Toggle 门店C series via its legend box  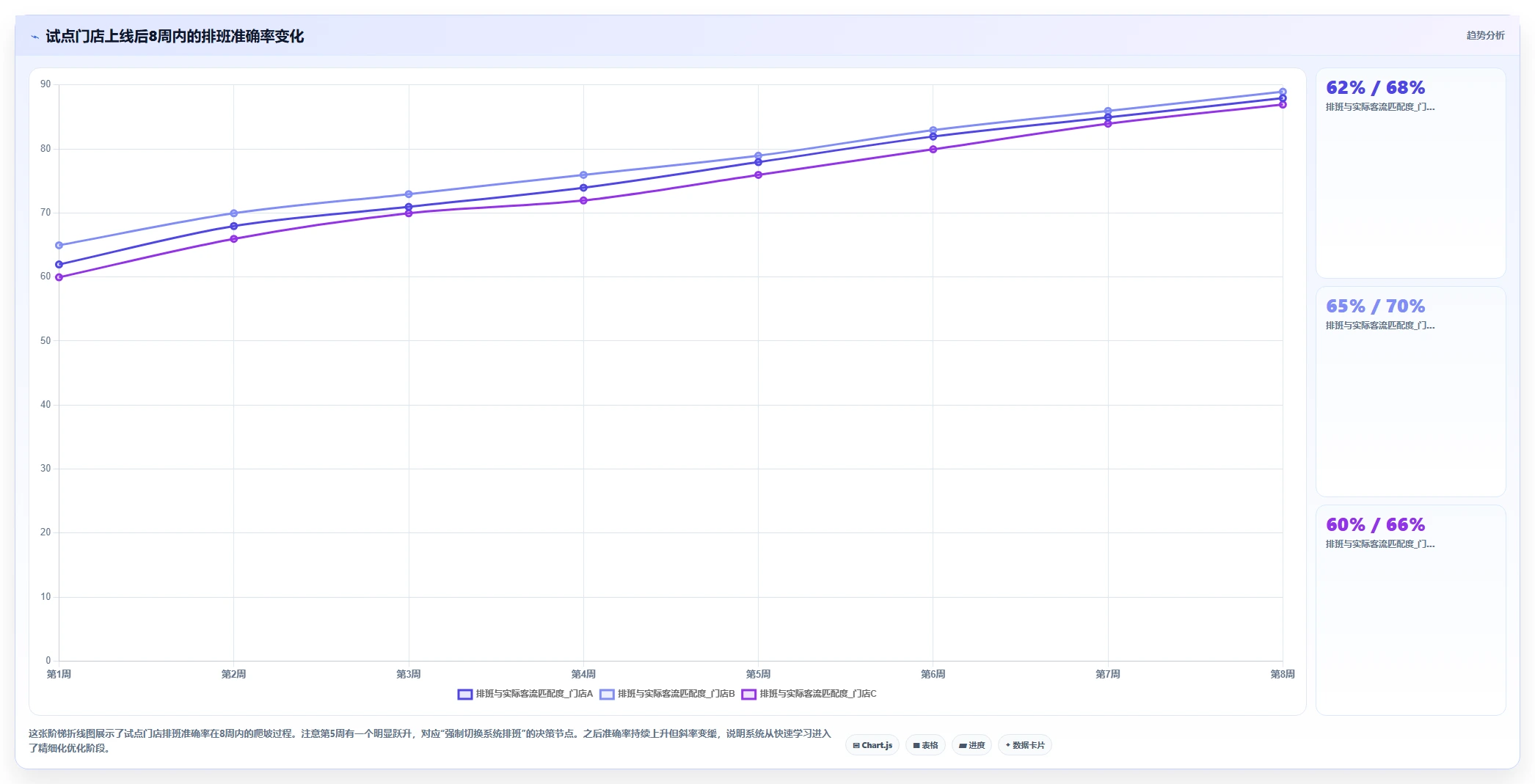tap(748, 694)
